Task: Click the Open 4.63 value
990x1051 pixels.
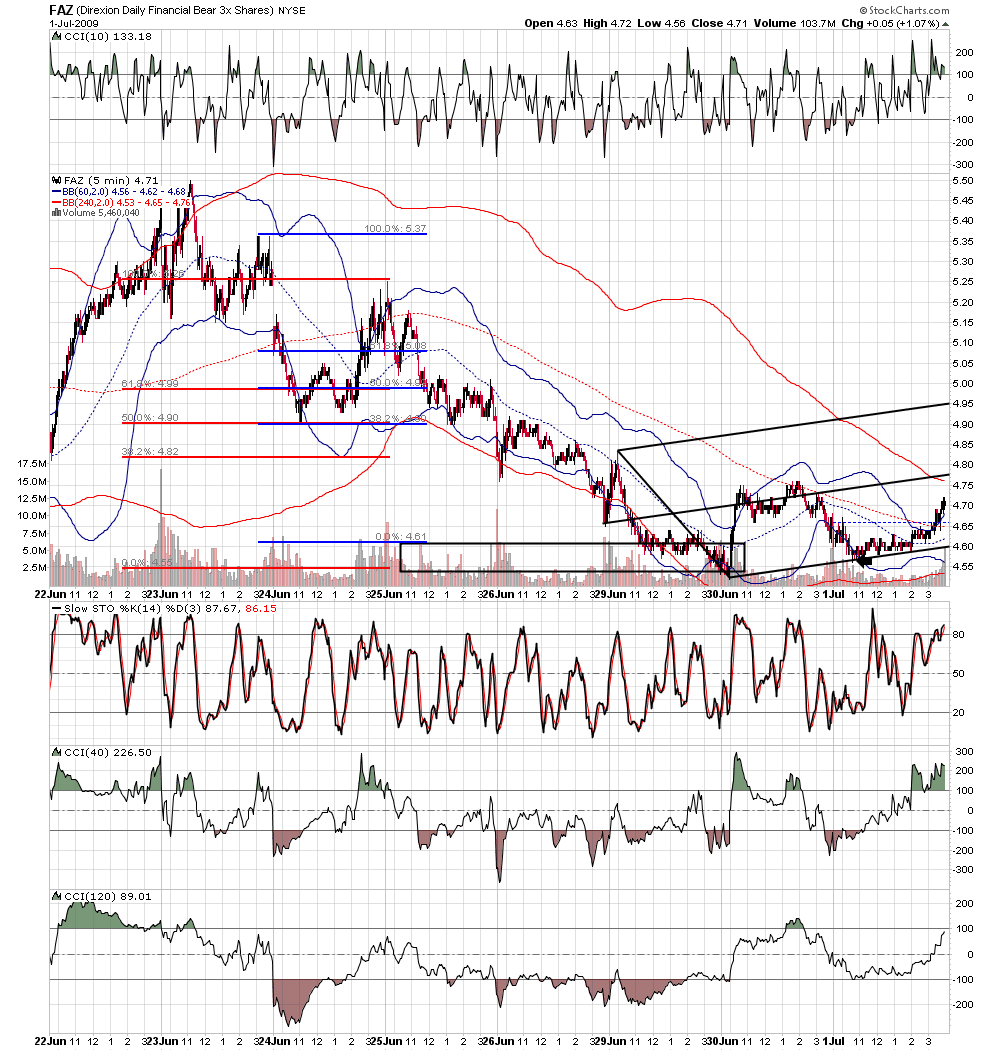Action: click(x=551, y=23)
